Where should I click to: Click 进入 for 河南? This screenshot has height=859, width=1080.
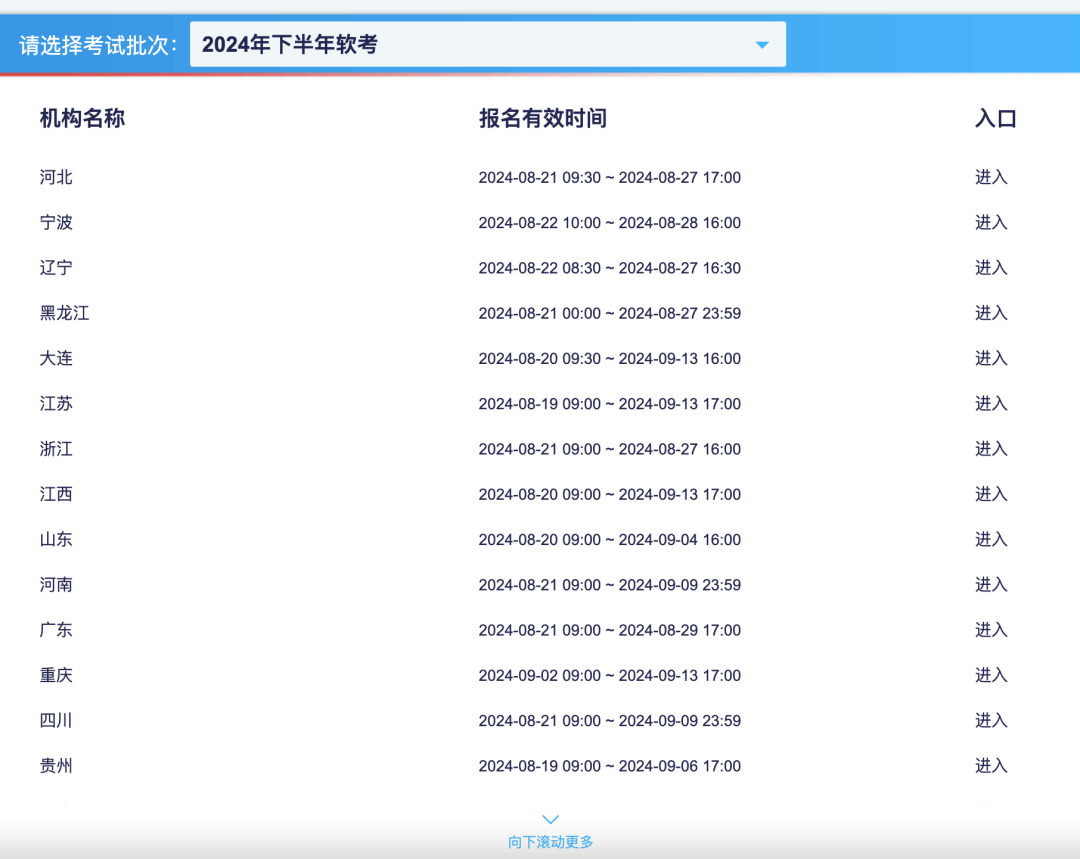991,585
